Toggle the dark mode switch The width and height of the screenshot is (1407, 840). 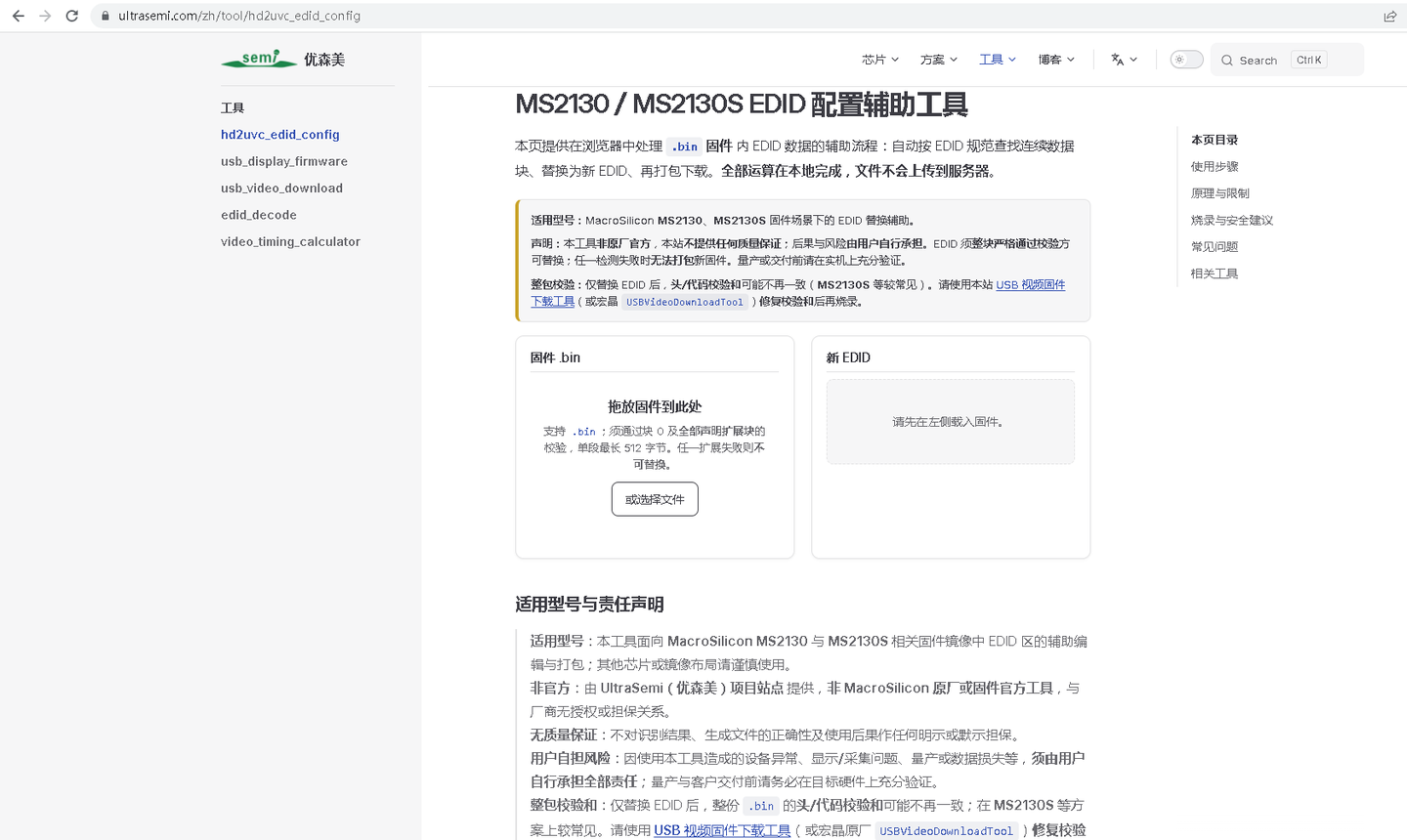pyautogui.click(x=1186, y=60)
